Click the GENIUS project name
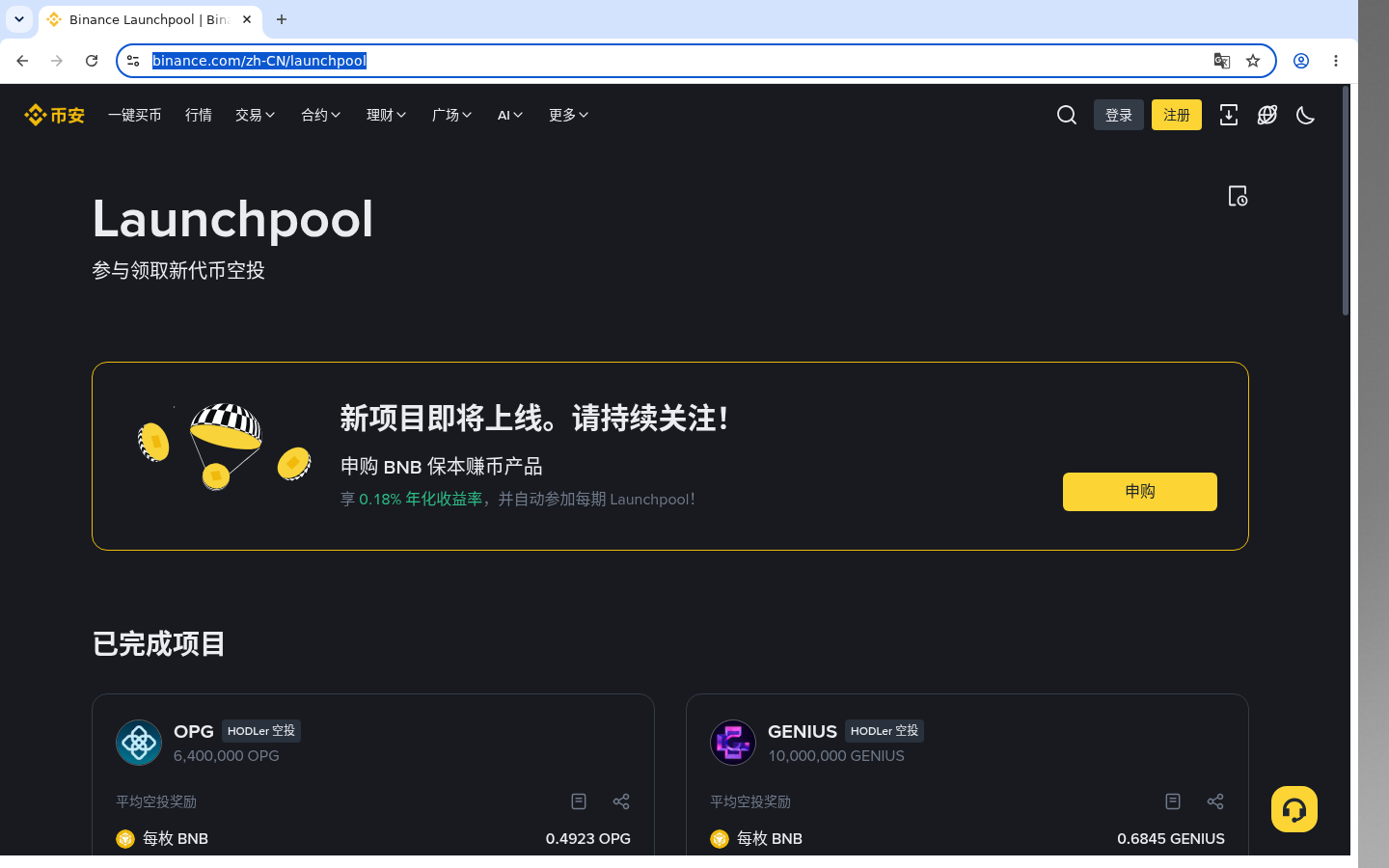This screenshot has width=1389, height=868. click(x=803, y=731)
